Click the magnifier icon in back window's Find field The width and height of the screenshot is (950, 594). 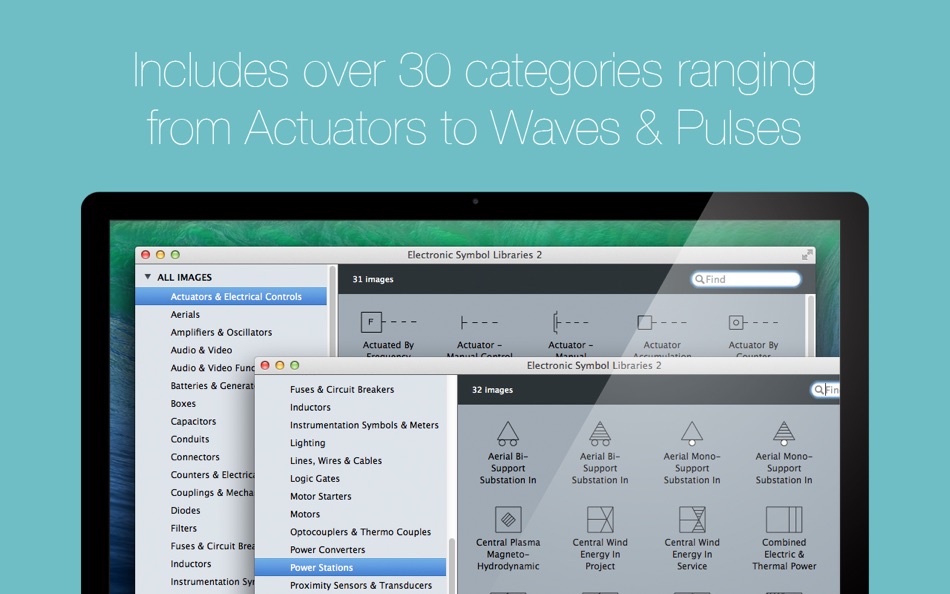700,279
